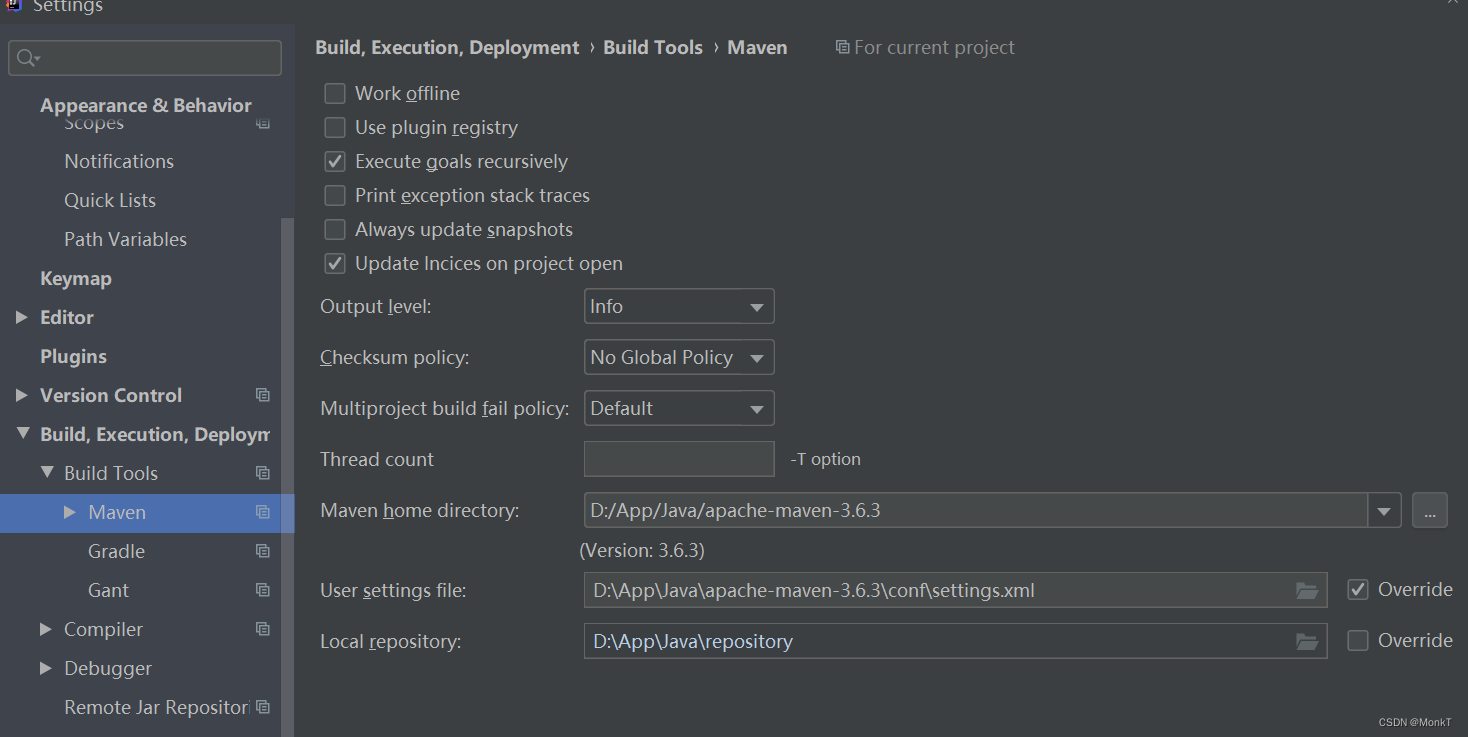Uncheck Execute goals recursively
Image resolution: width=1468 pixels, height=737 pixels.
tap(335, 162)
